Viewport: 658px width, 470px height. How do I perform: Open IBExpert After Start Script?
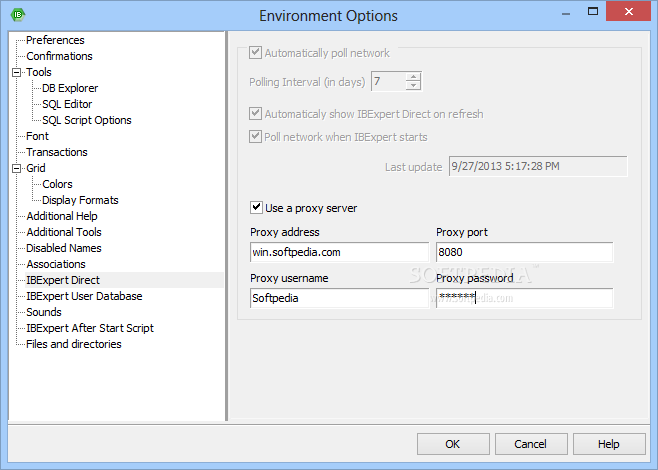[90, 328]
